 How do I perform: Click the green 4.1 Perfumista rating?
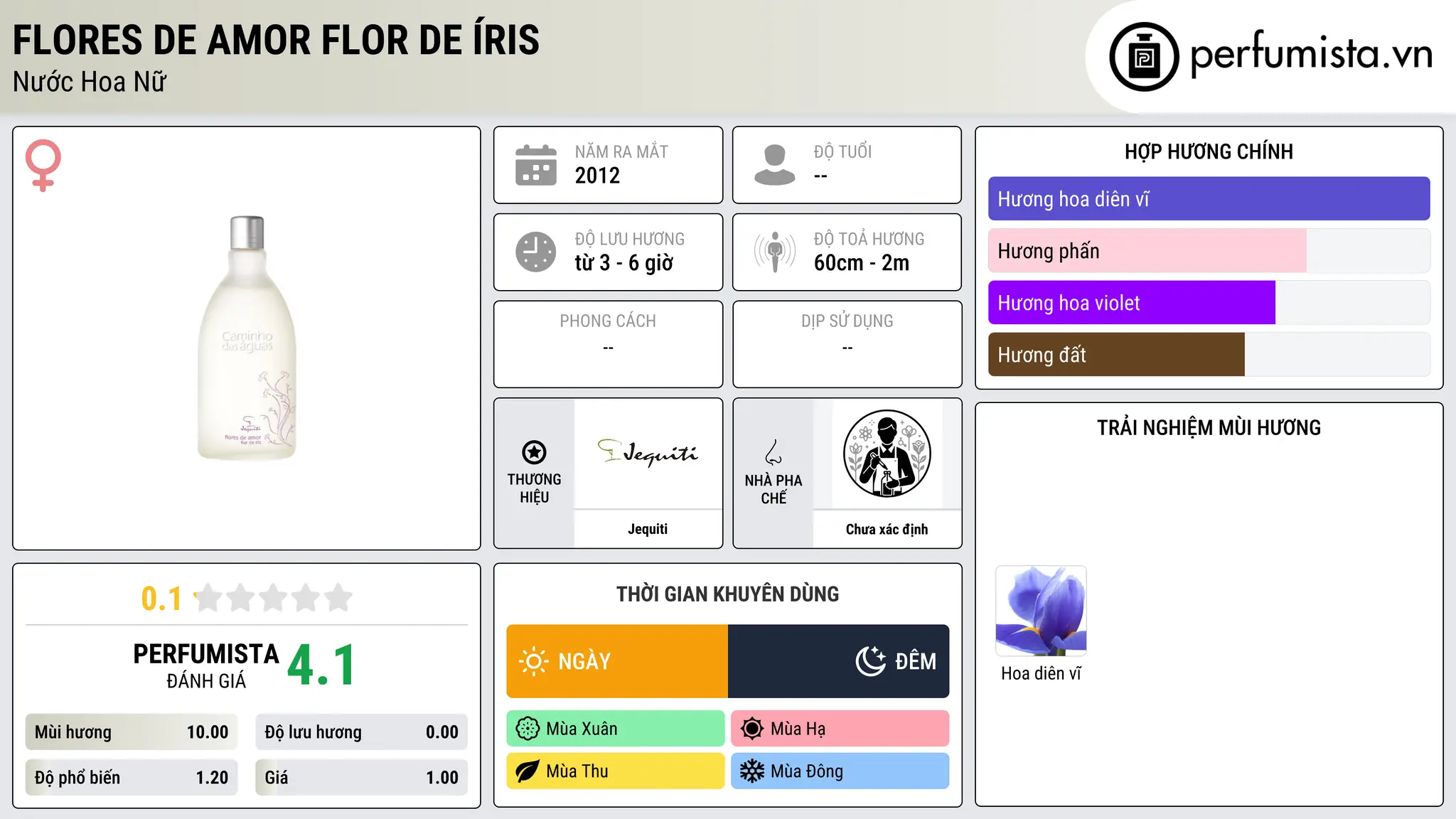tap(321, 665)
